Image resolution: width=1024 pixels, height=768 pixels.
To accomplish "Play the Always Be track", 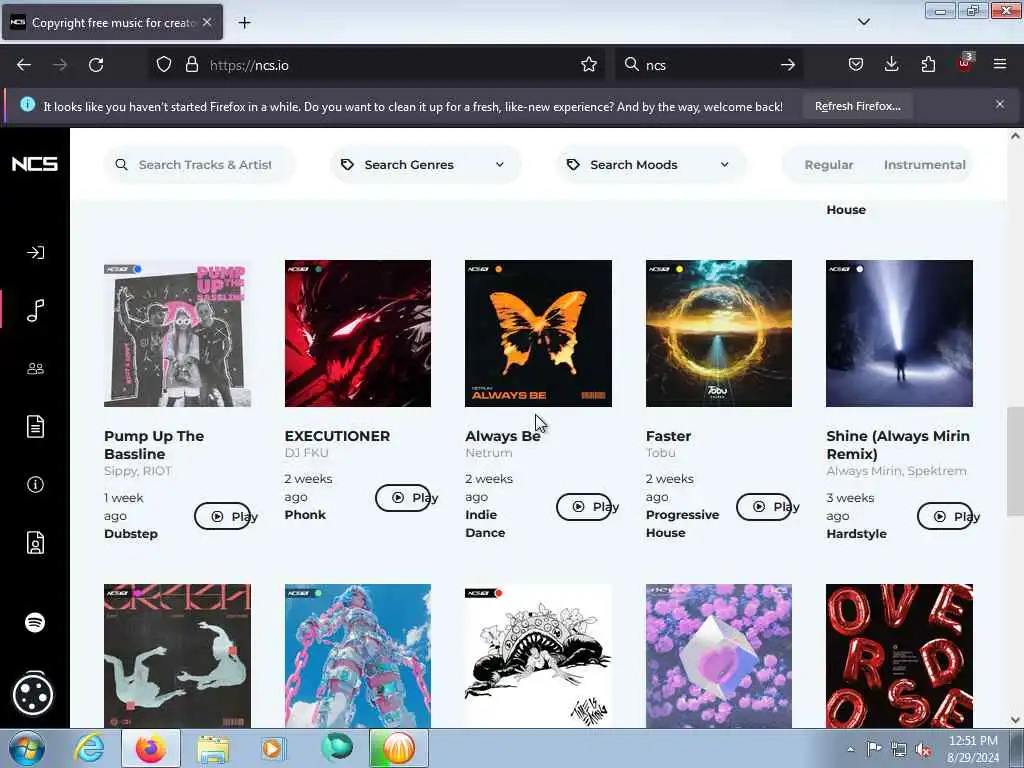I will pos(584,507).
